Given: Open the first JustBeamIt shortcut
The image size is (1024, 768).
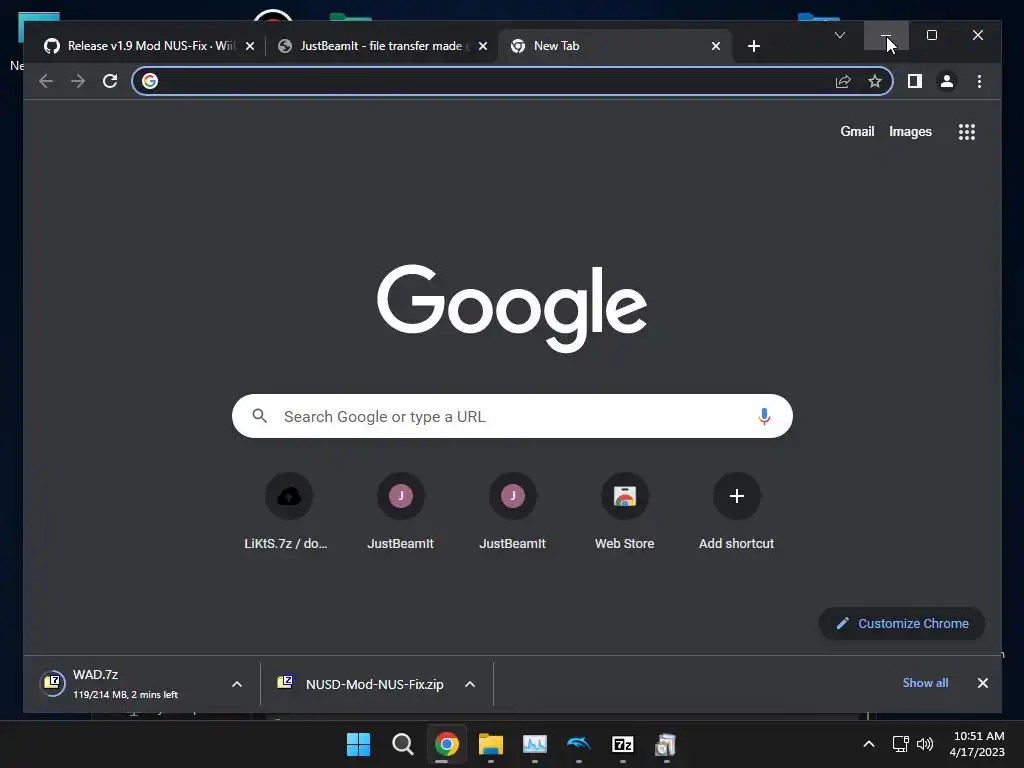Looking at the screenshot, I should [x=400, y=511].
